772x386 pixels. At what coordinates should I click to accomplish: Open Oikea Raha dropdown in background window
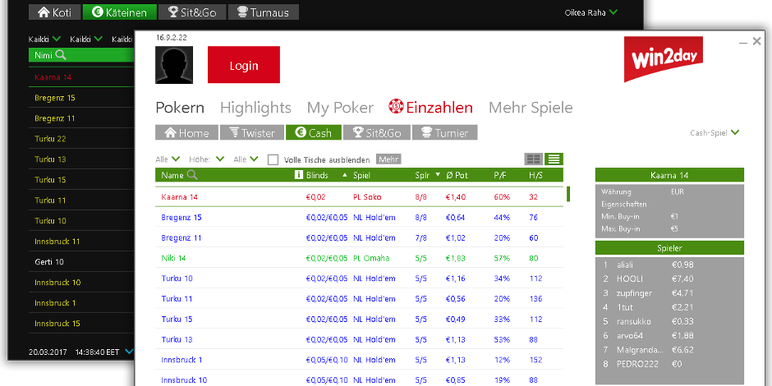[591, 13]
